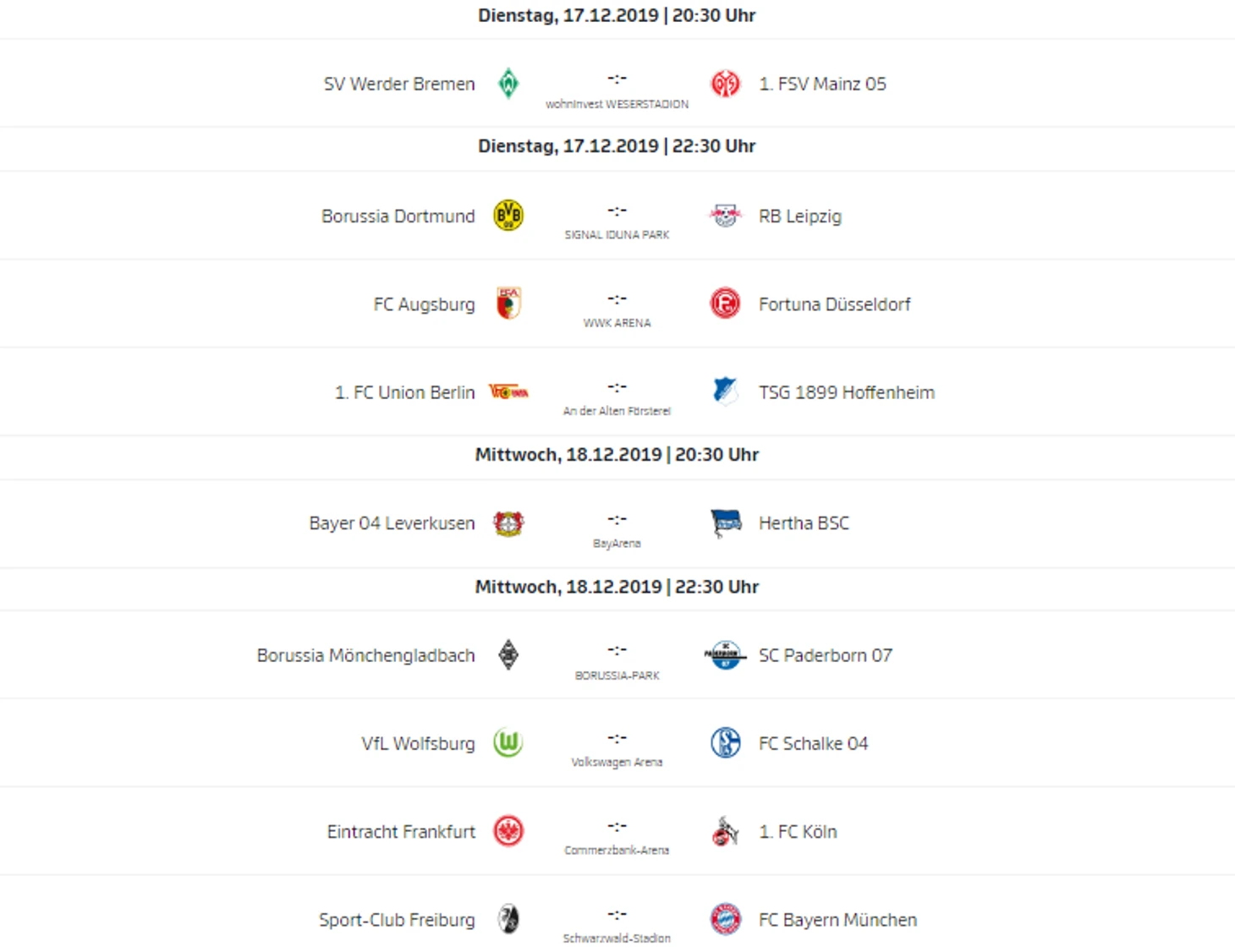The image size is (1235, 952).
Task: Click the FC Schalke 04 crest
Action: coord(725,743)
